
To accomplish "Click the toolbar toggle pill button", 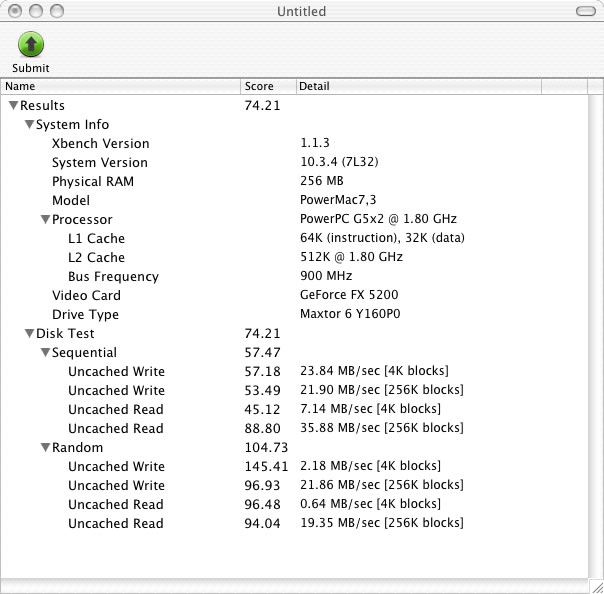I will [x=586, y=11].
